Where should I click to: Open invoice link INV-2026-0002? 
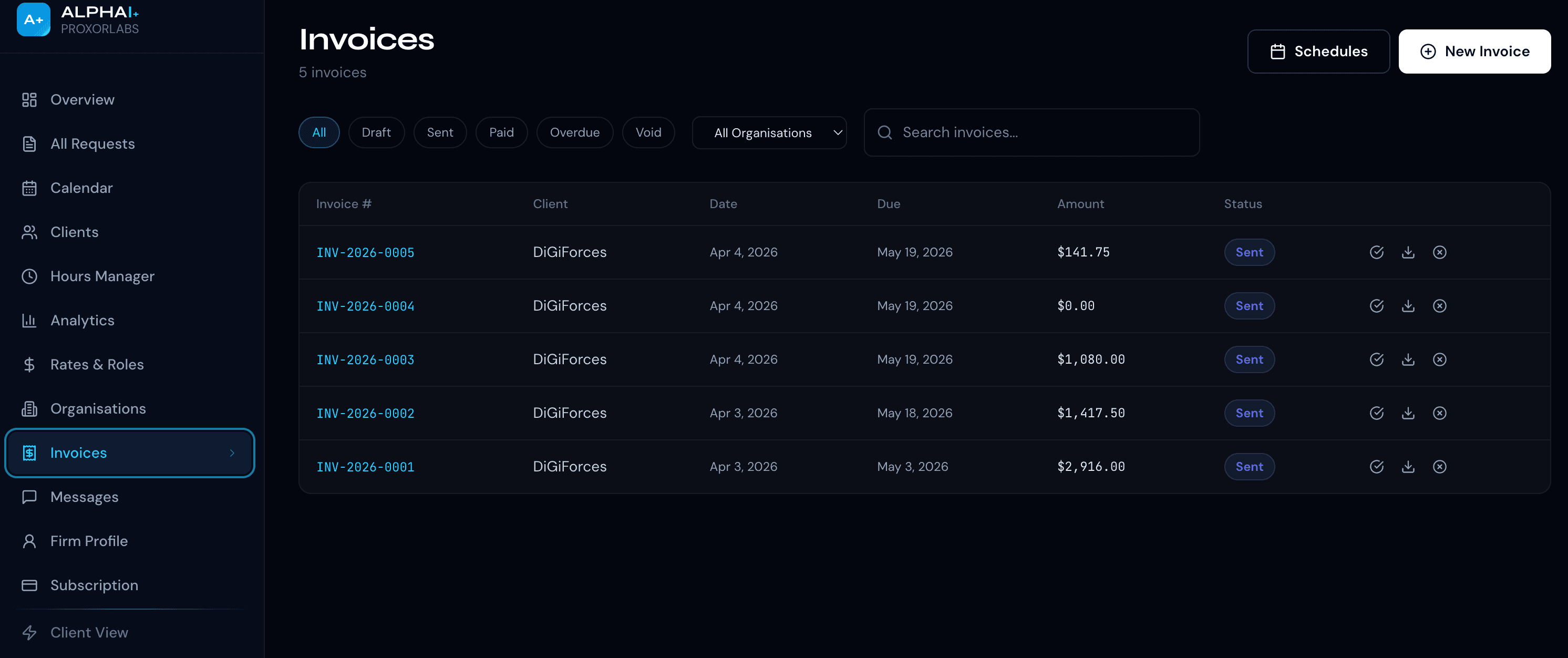coord(365,413)
